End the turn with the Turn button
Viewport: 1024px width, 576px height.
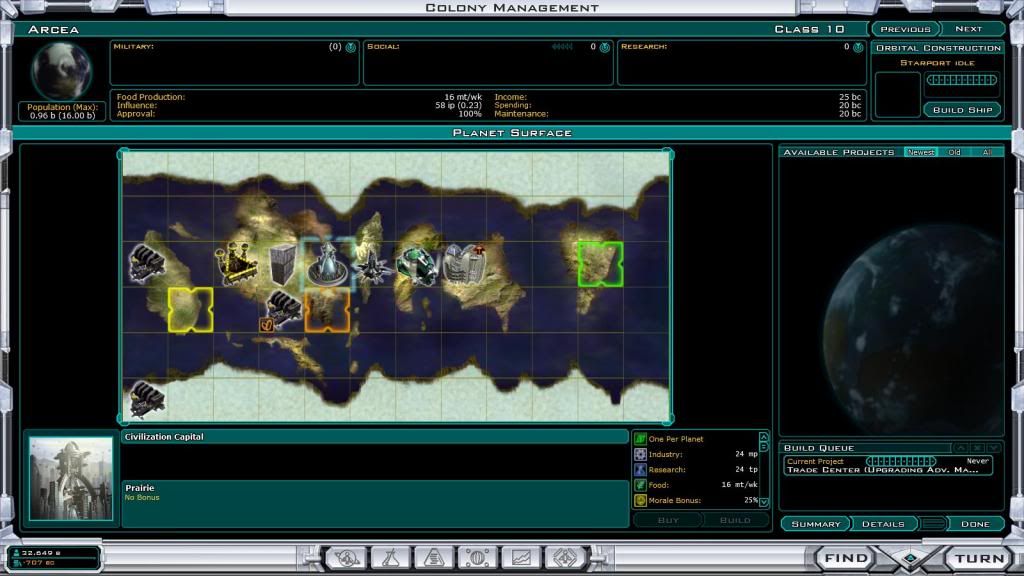click(979, 558)
